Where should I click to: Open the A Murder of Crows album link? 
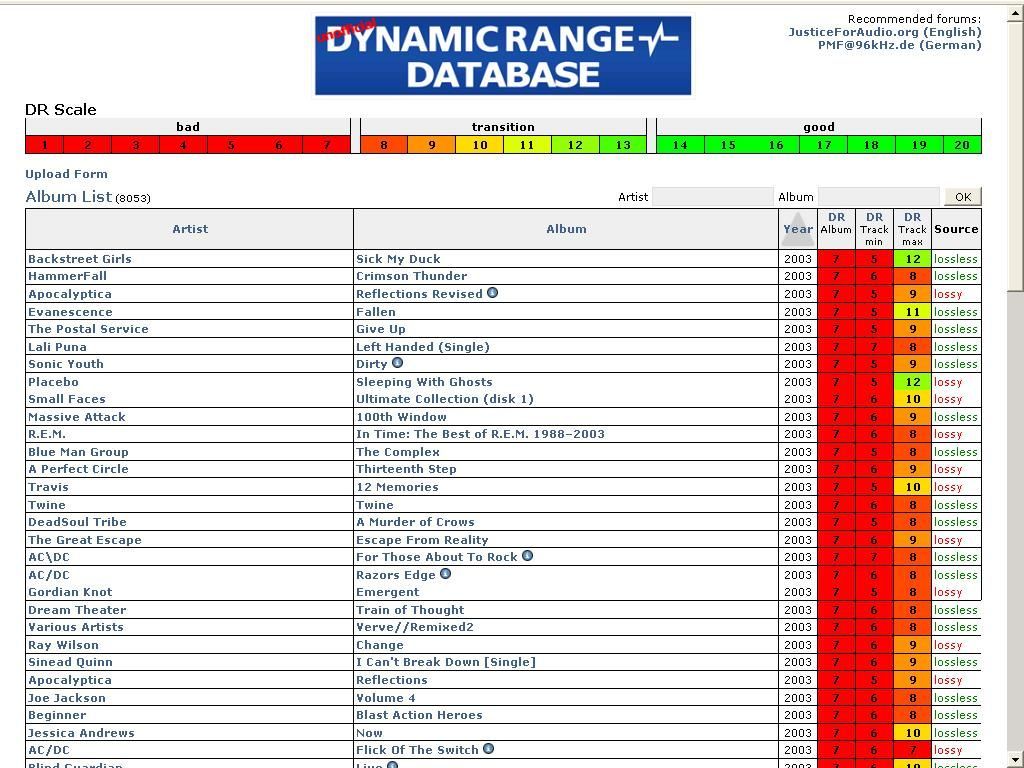[415, 522]
